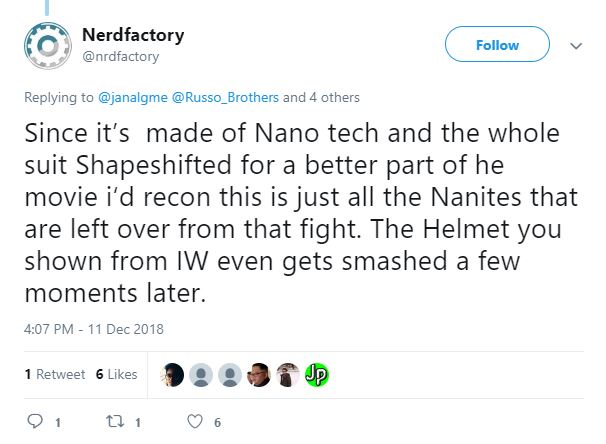Open the @janalgme profile link

click(131, 98)
